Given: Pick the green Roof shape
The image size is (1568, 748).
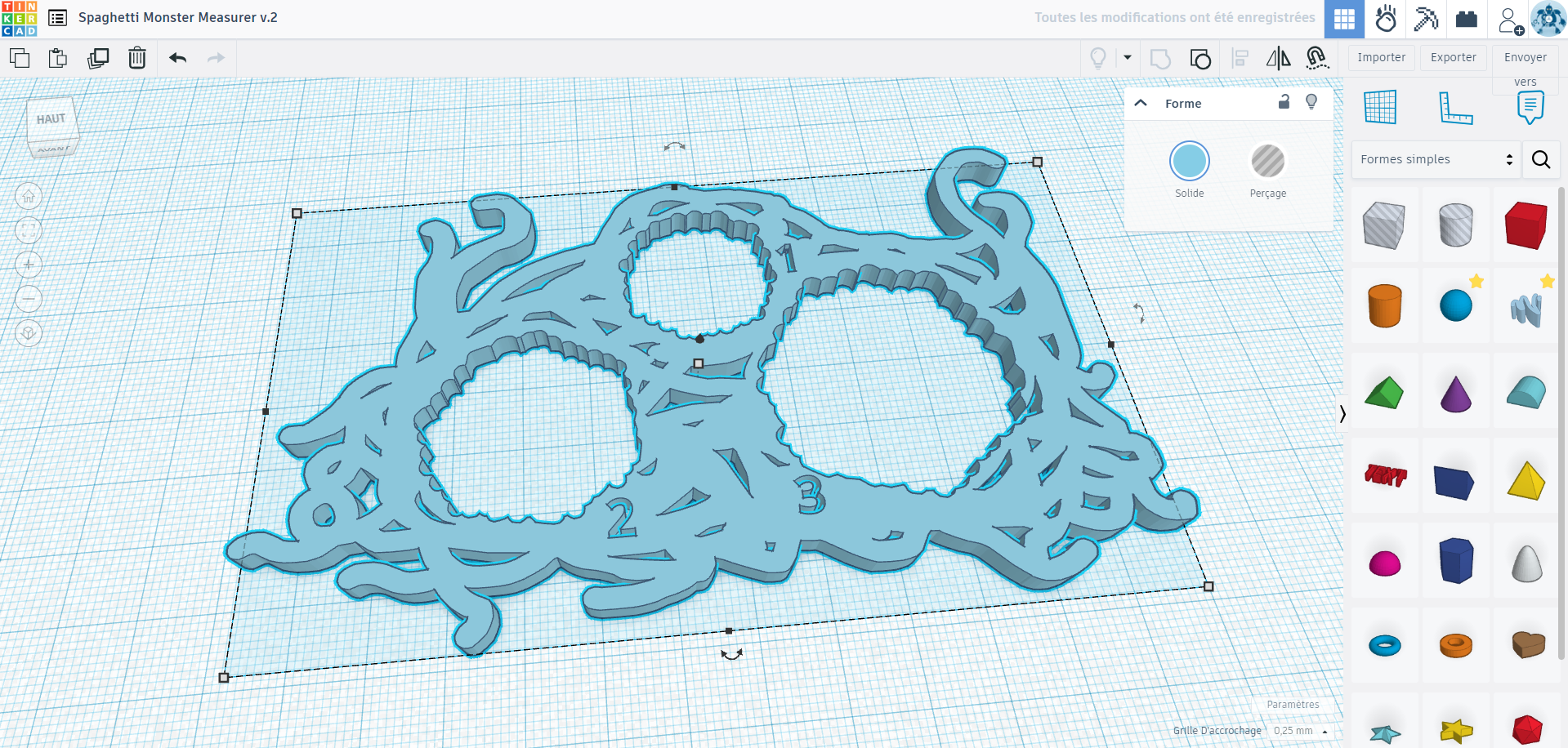Looking at the screenshot, I should 1384,393.
